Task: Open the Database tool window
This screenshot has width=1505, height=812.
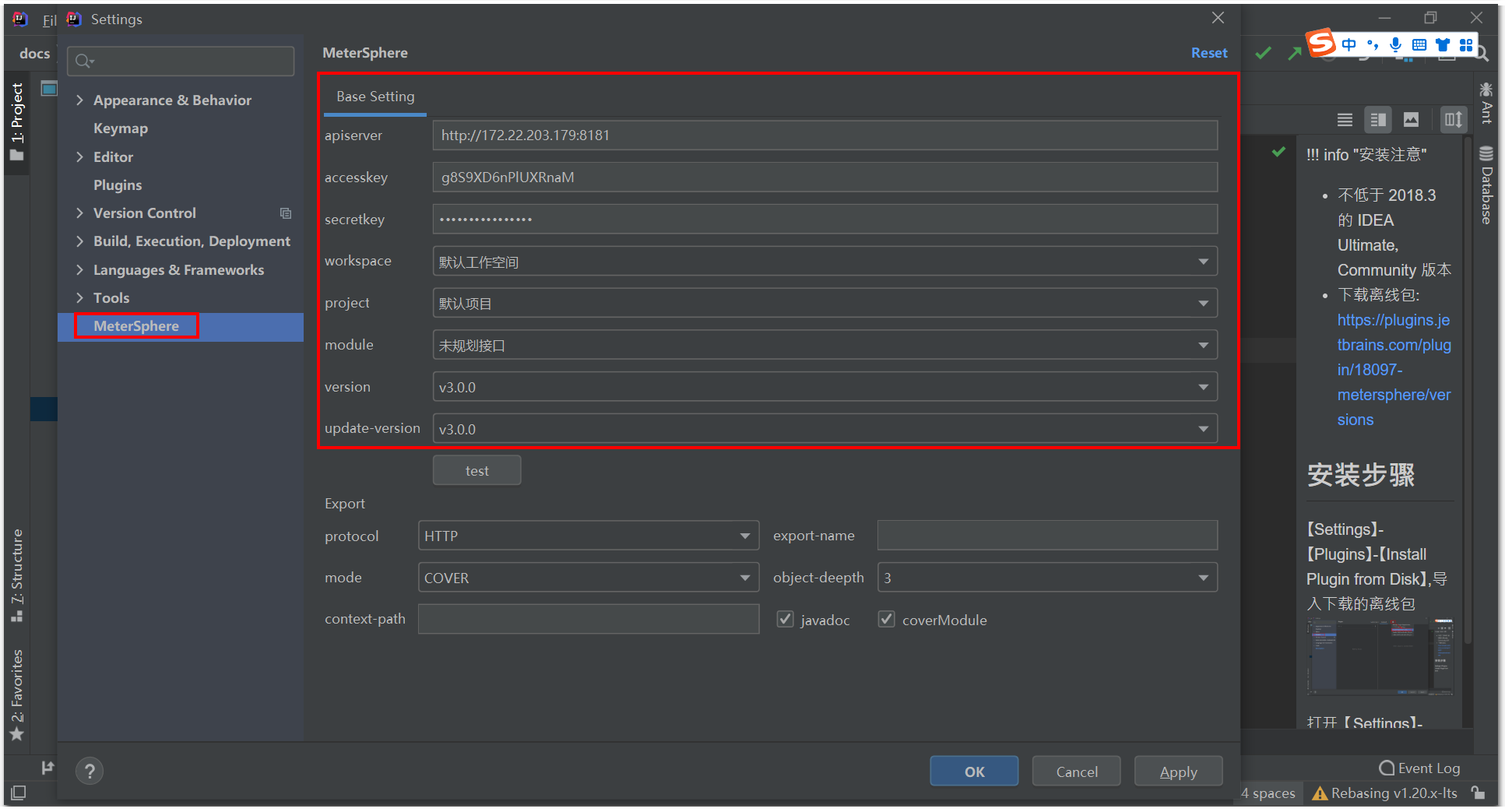Action: (x=1486, y=183)
